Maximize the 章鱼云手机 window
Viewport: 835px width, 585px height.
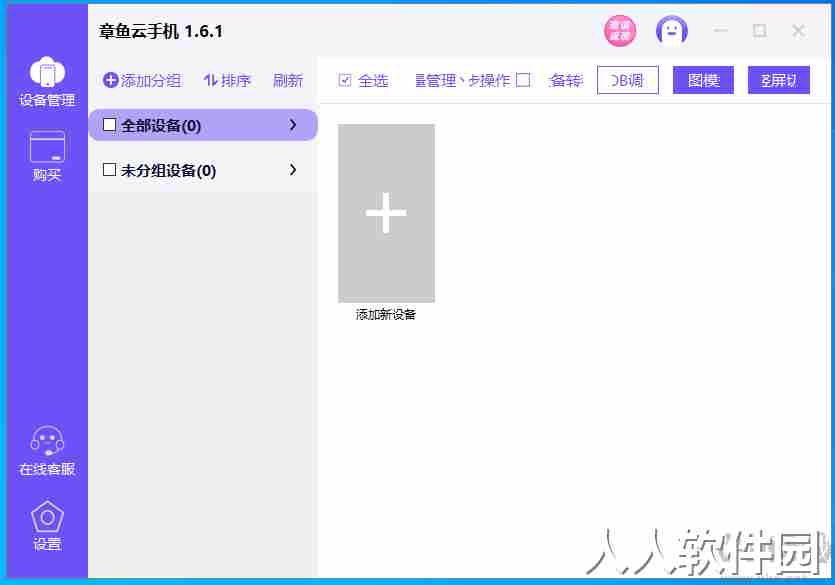click(759, 30)
